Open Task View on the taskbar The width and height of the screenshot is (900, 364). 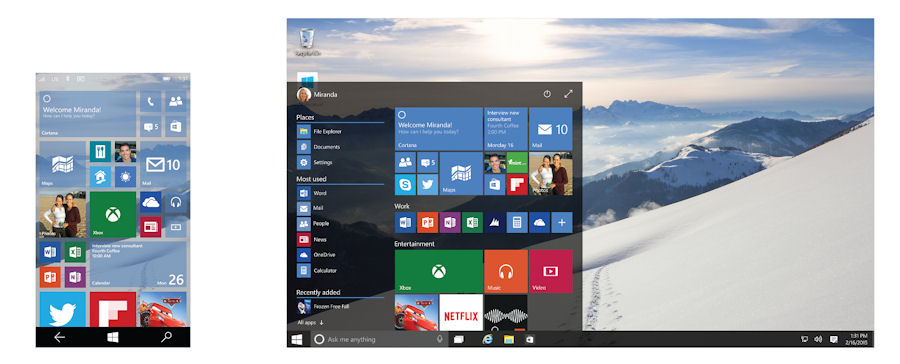[x=458, y=339]
